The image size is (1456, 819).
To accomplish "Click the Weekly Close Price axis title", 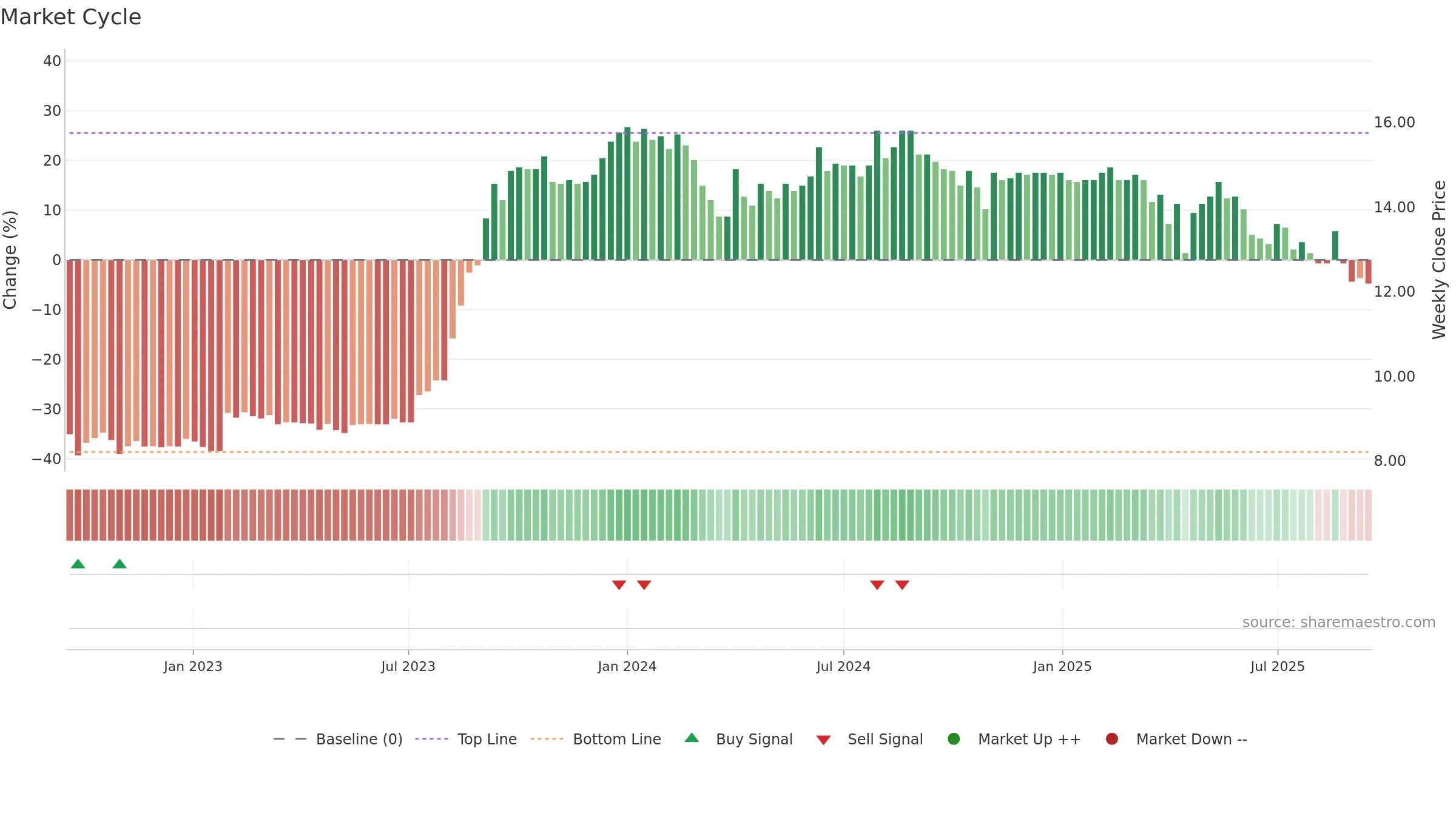I will coord(1439,260).
